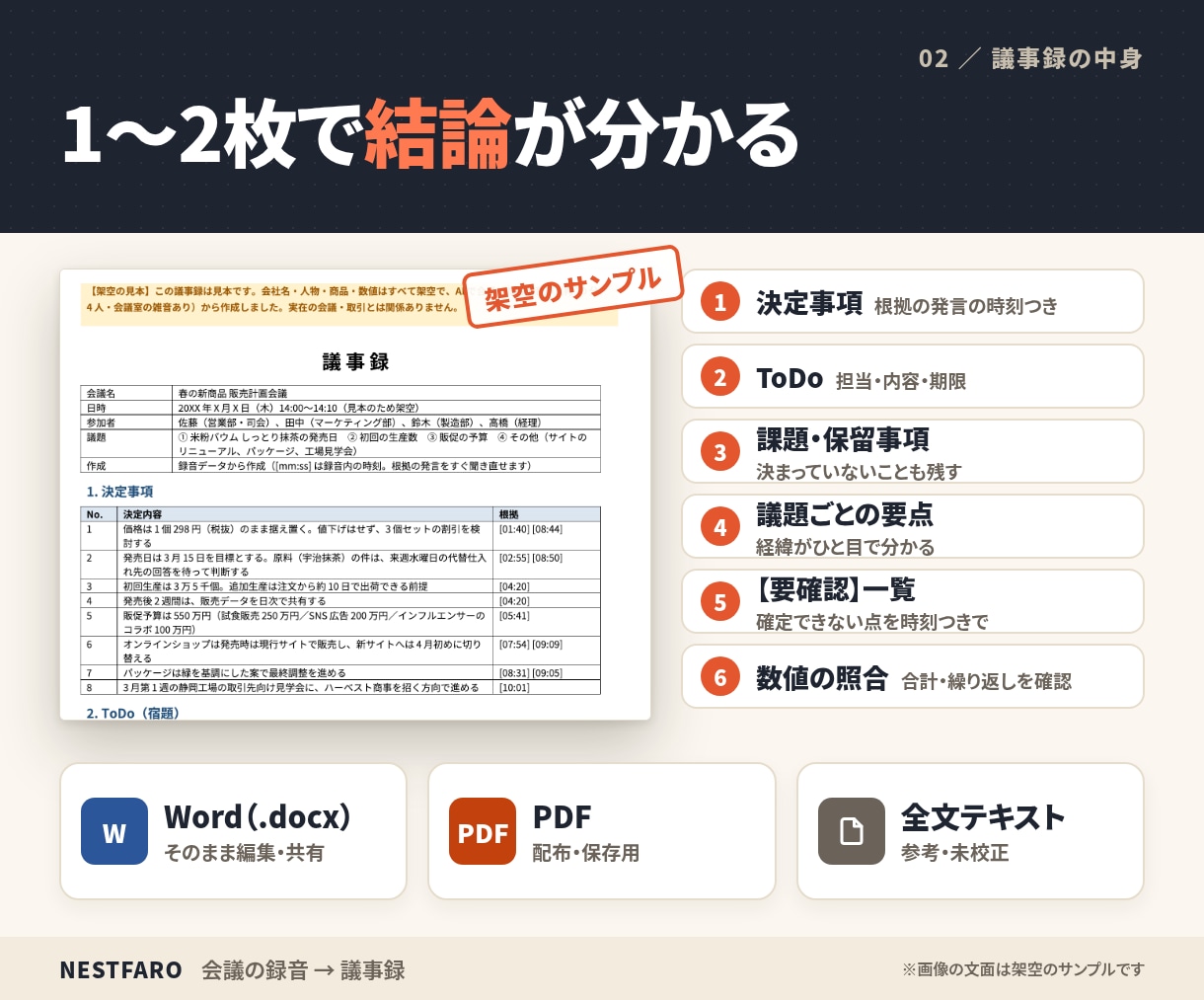Click the gray text document icon

click(852, 831)
